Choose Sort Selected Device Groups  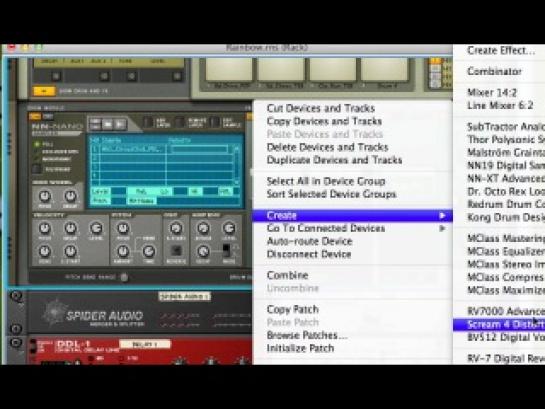coord(331,194)
